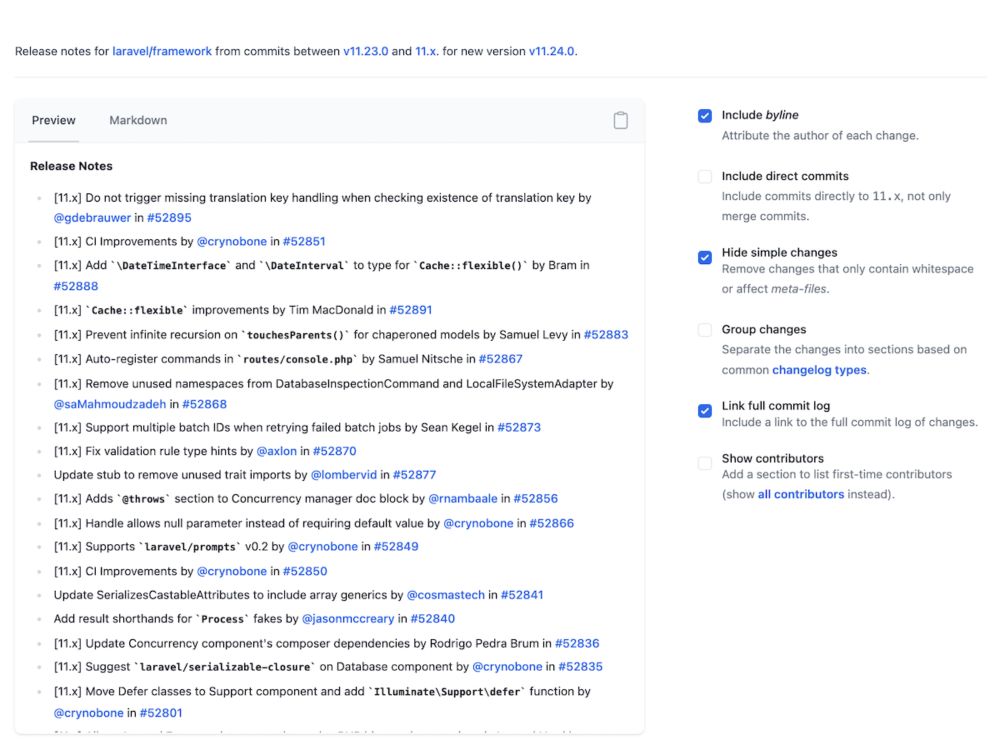Open pull request #52873

pyautogui.click(x=518, y=427)
